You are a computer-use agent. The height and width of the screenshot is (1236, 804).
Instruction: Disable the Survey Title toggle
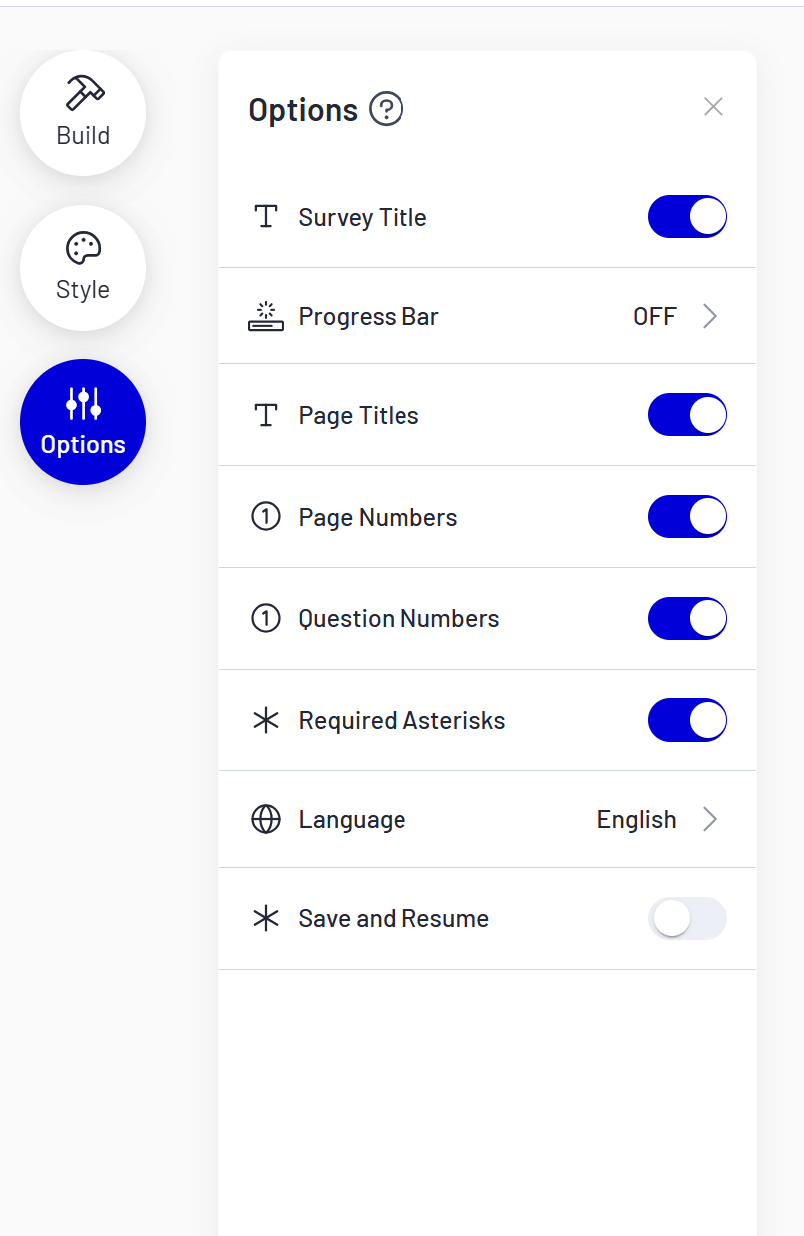click(687, 216)
